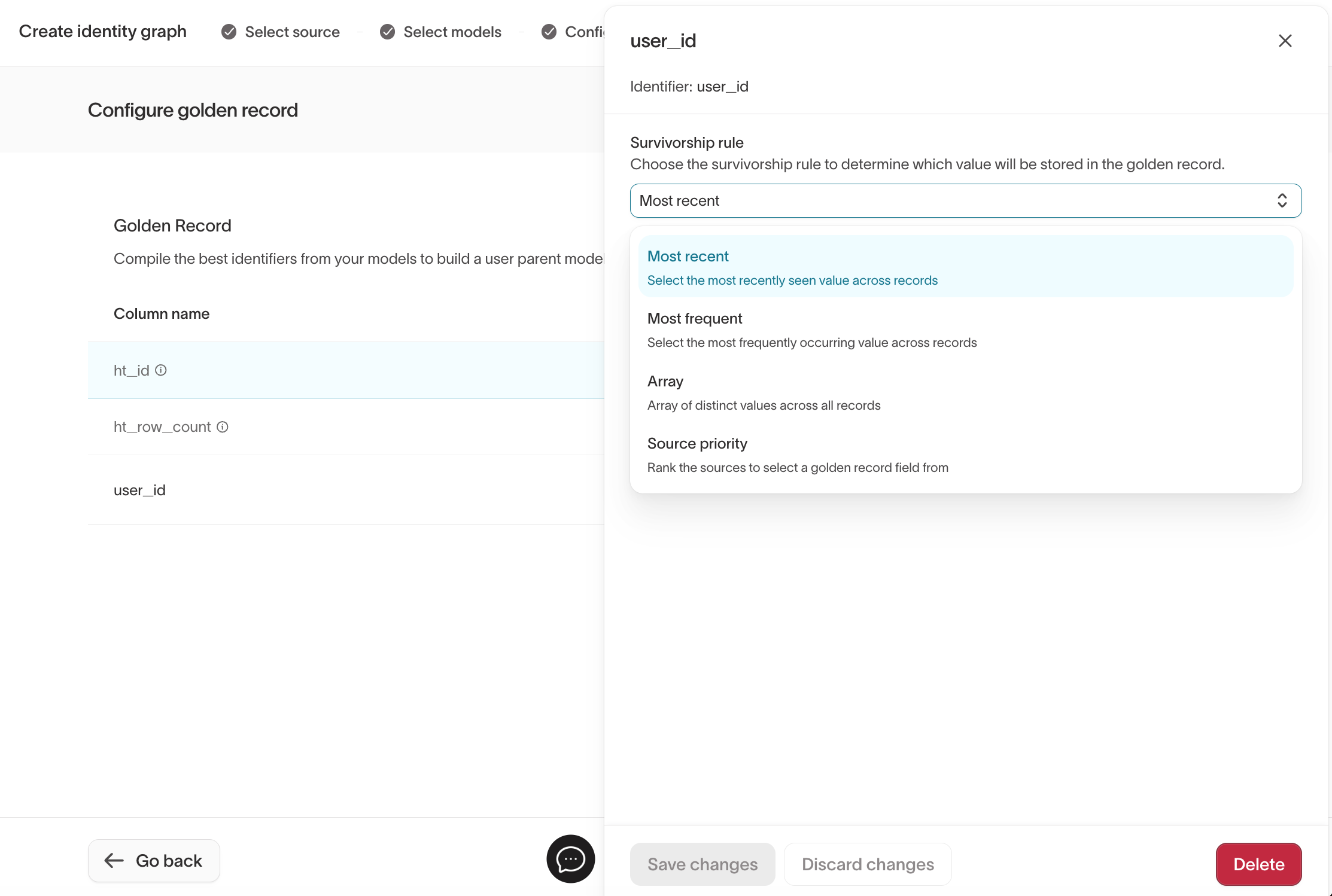This screenshot has width=1332, height=896.
Task: Open the chat support bubble icon
Action: click(570, 859)
